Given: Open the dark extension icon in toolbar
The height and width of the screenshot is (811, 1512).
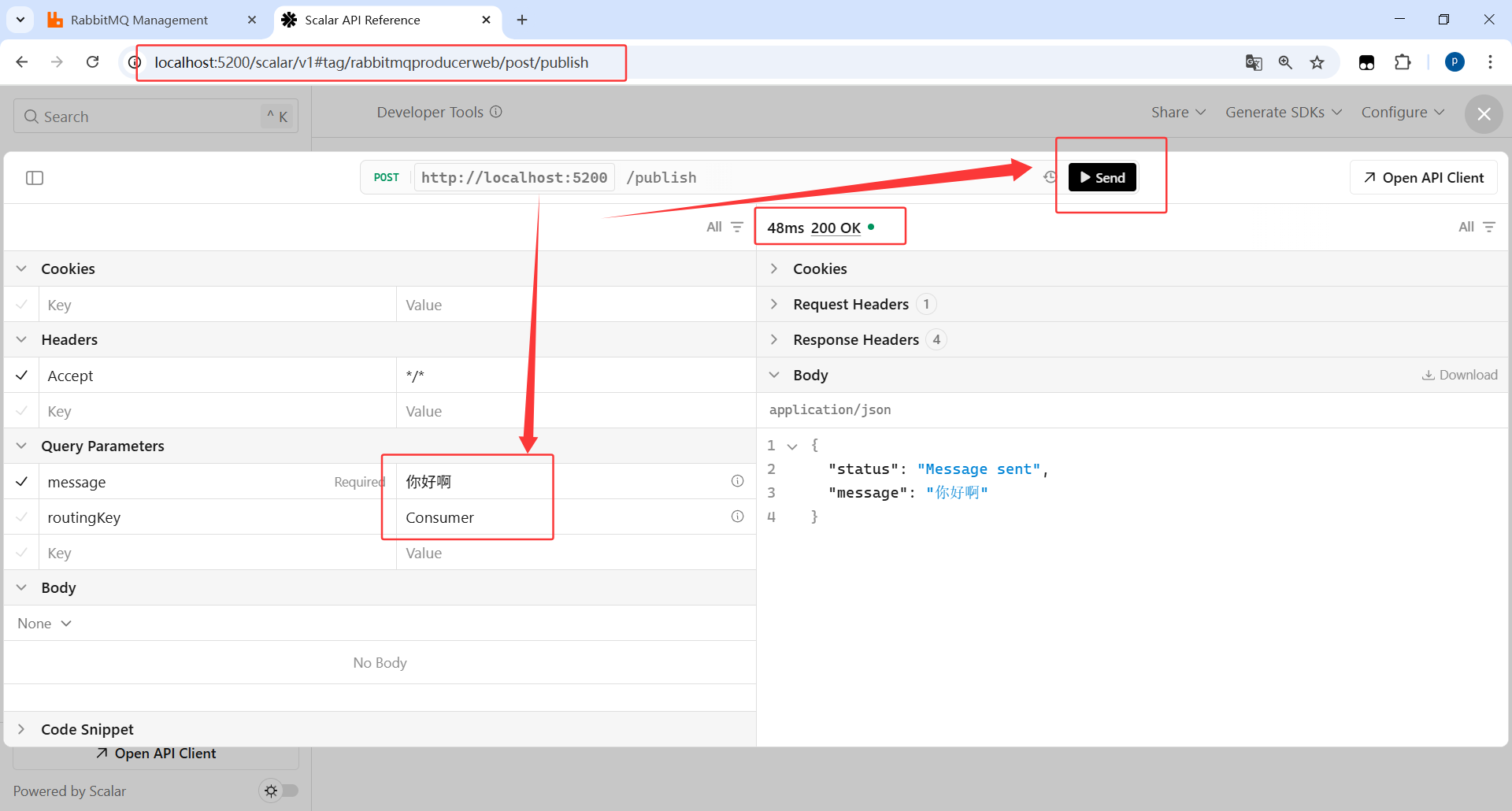Looking at the screenshot, I should 1367,62.
